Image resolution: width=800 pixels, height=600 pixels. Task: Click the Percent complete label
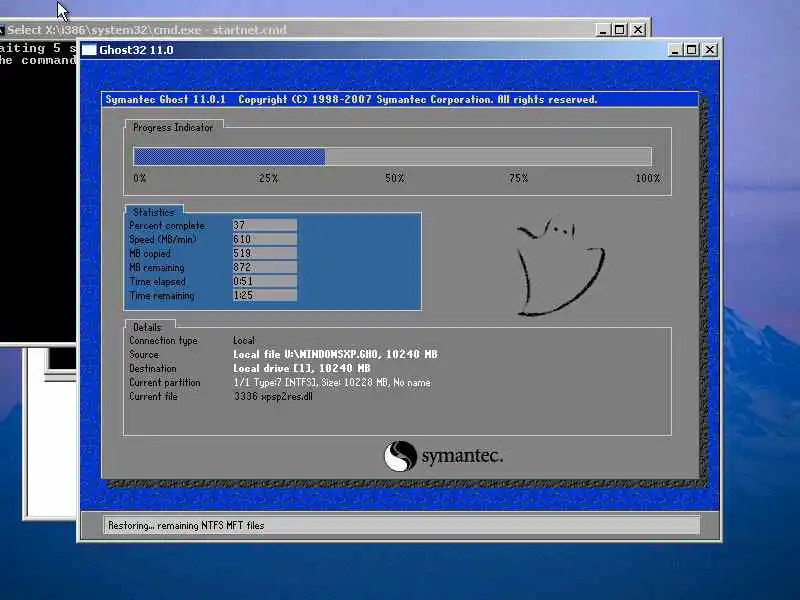pos(167,226)
